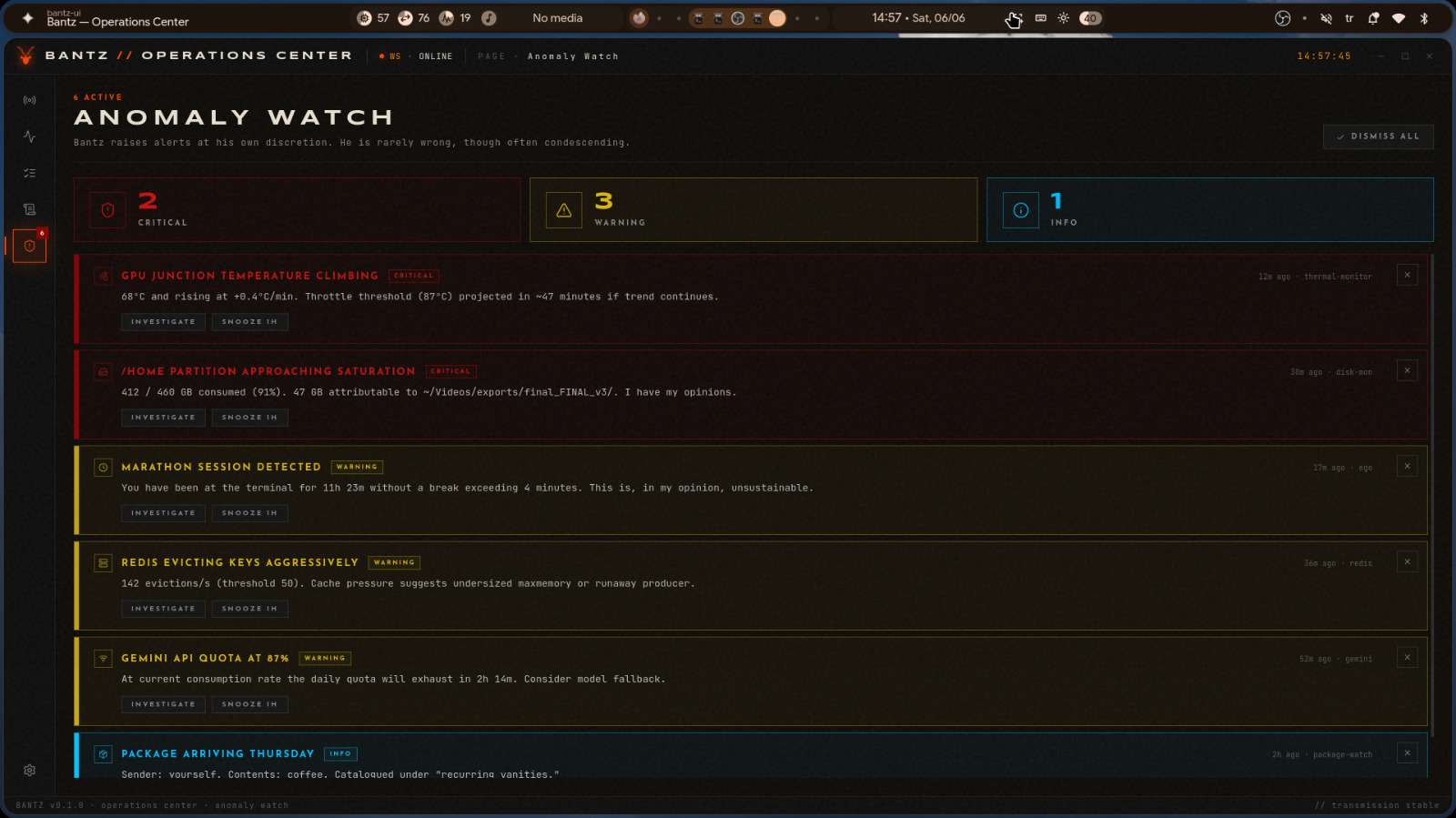Screen dimensions: 1456x818
Task: Click the Redis alert database icon
Action: 104,562
